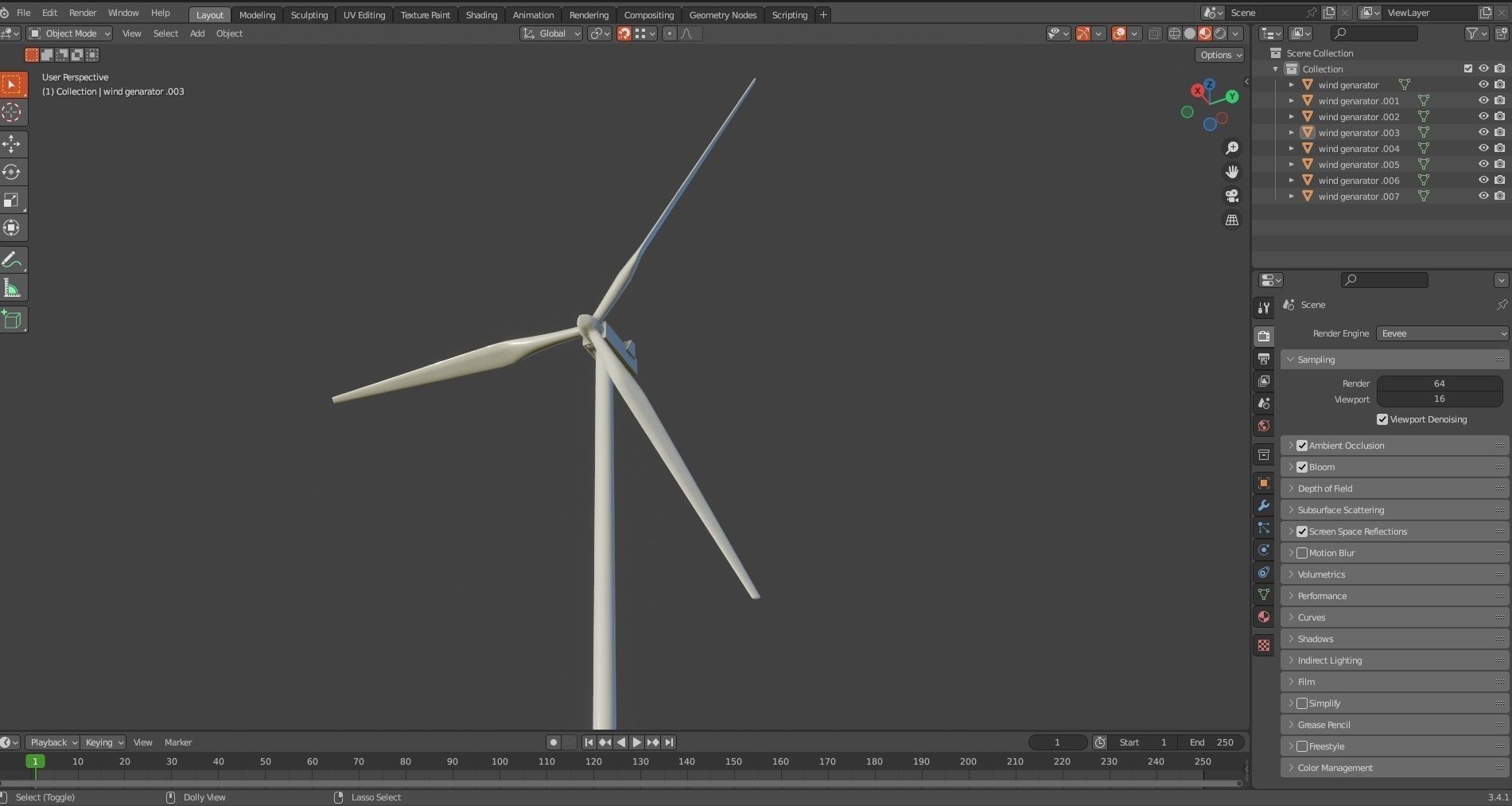Switch to wireframe viewport shading
The height and width of the screenshot is (806, 1512).
click(1175, 33)
